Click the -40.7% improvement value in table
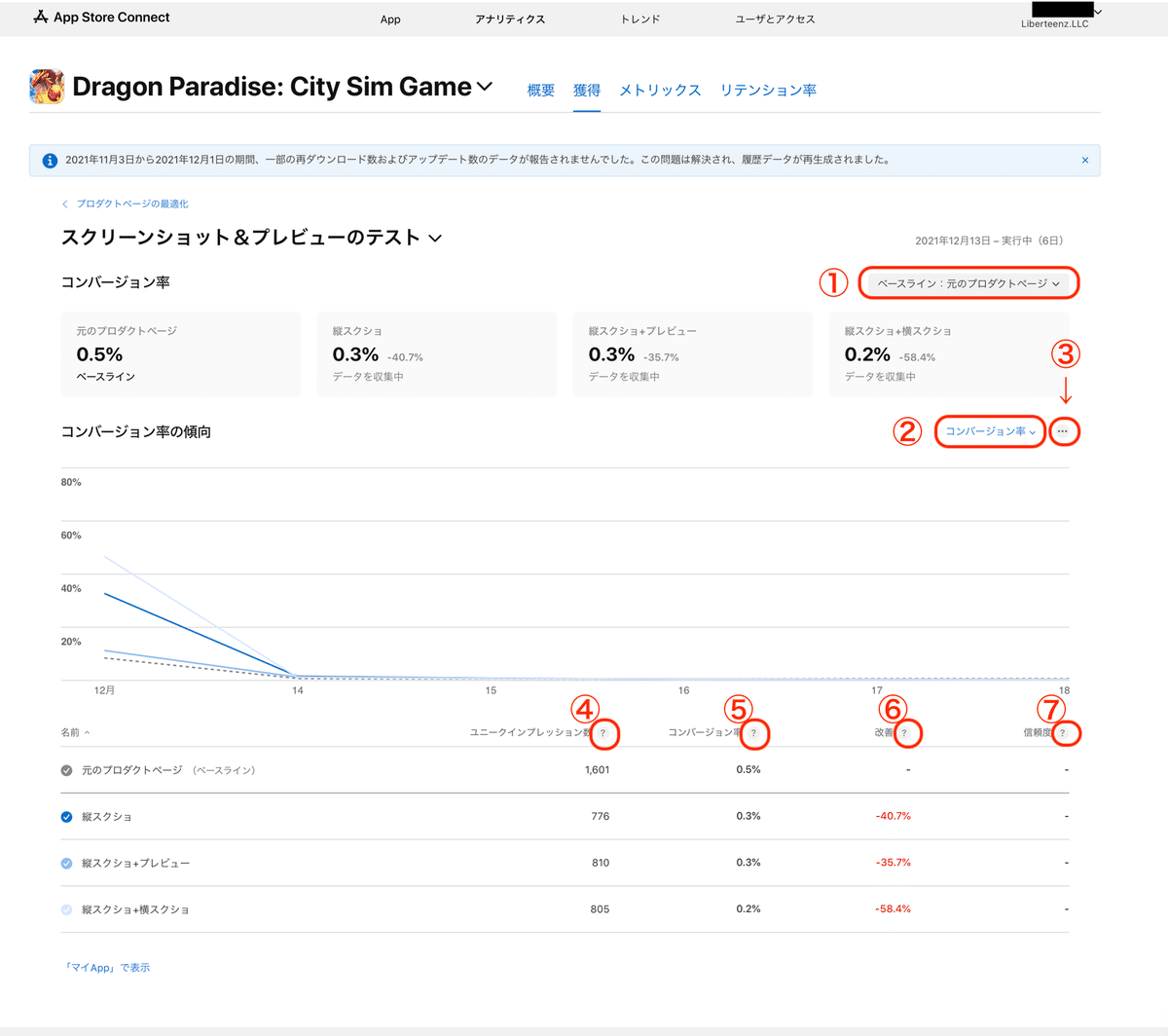This screenshot has width=1168, height=1036. [x=893, y=816]
